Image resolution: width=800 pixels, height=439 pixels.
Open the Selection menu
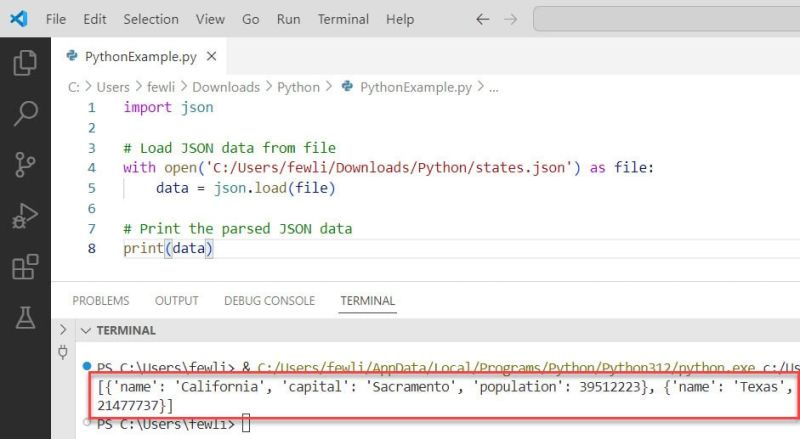[x=151, y=19]
